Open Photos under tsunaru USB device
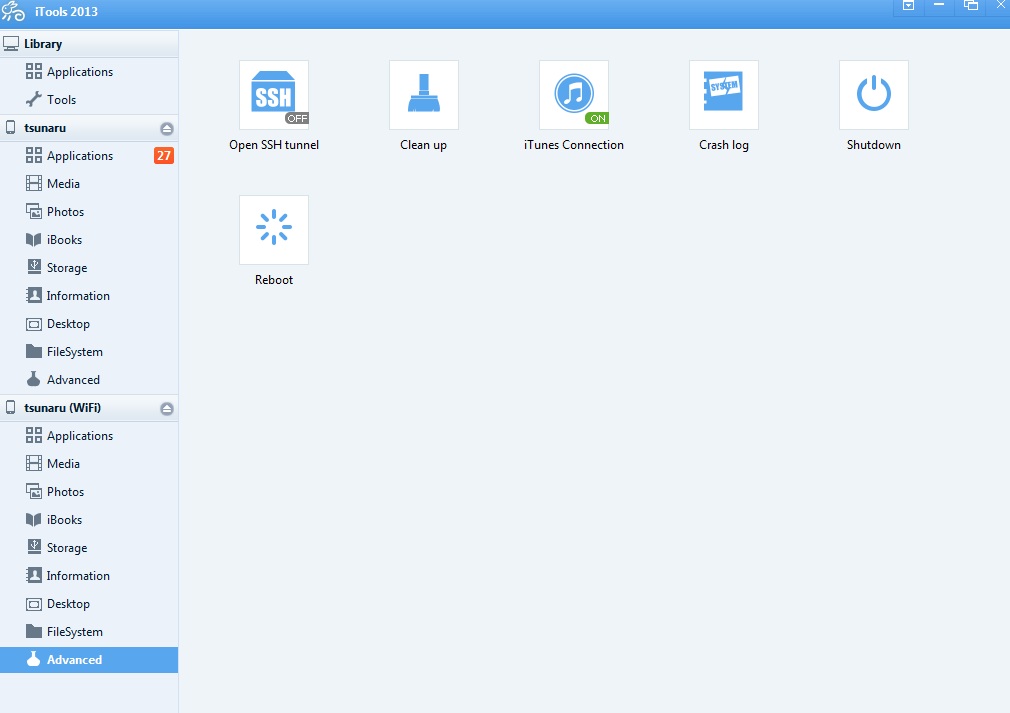Viewport: 1010px width, 713px height. 89,212
